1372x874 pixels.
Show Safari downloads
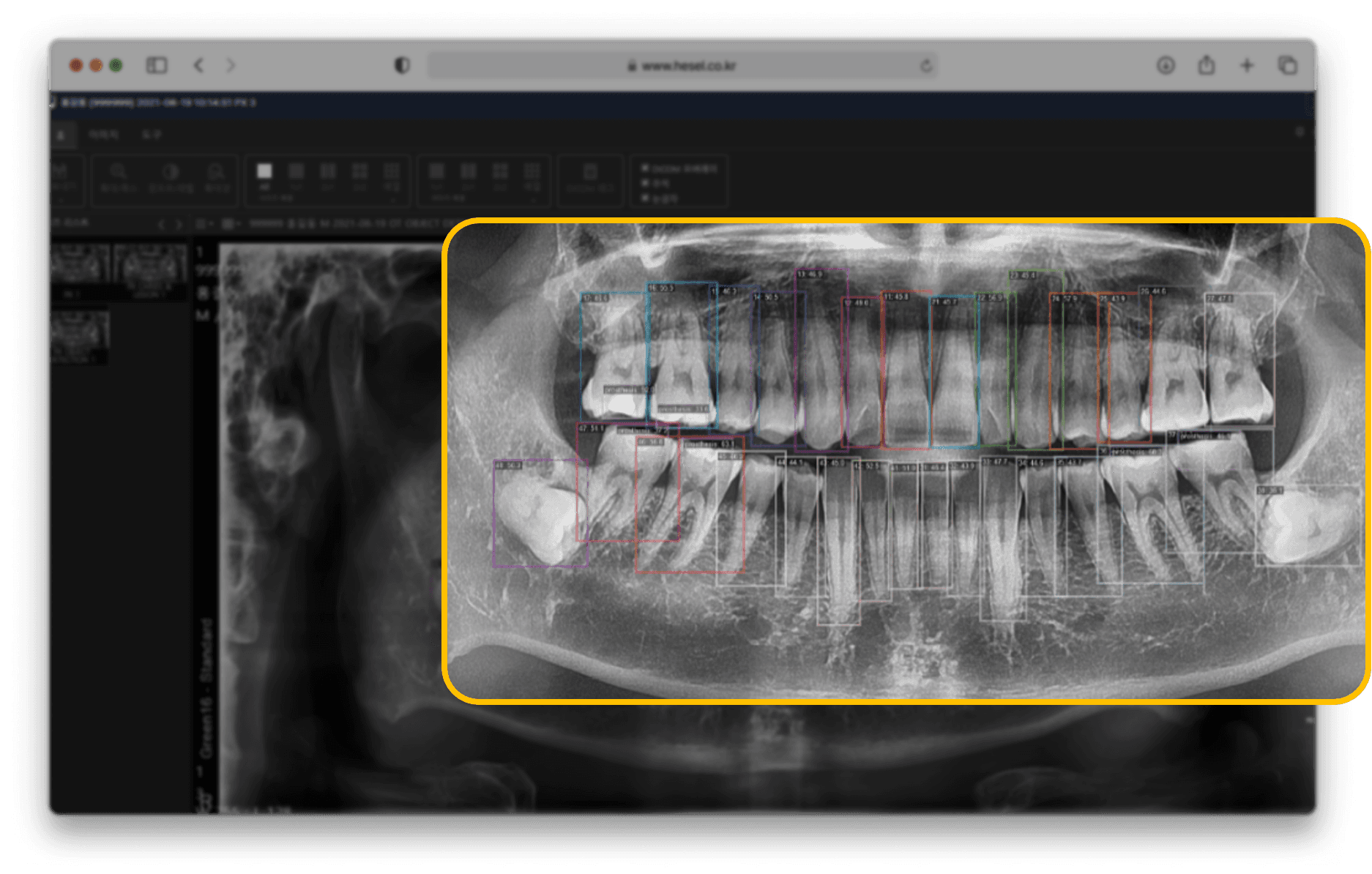[1166, 65]
